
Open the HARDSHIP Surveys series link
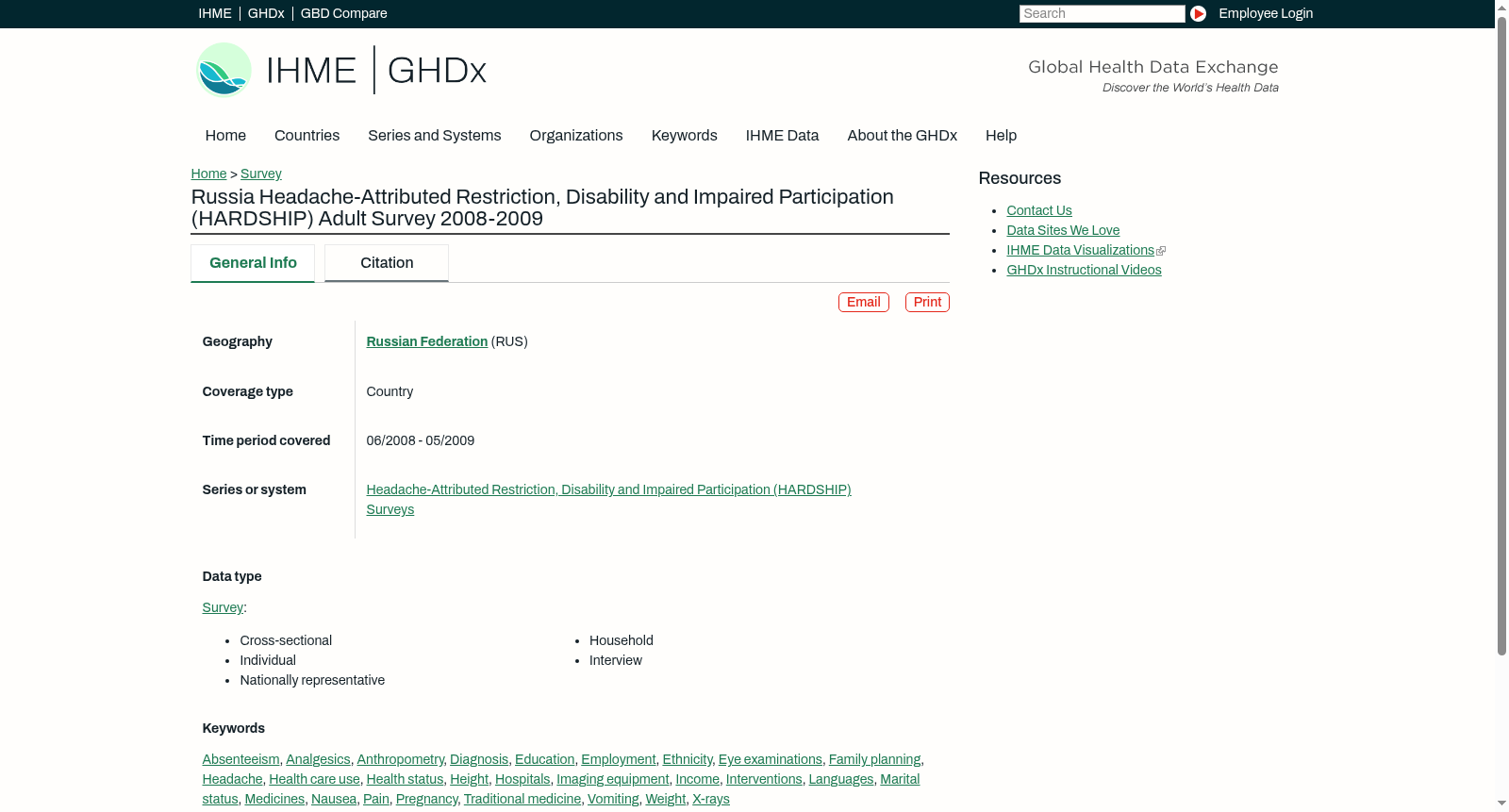point(608,500)
